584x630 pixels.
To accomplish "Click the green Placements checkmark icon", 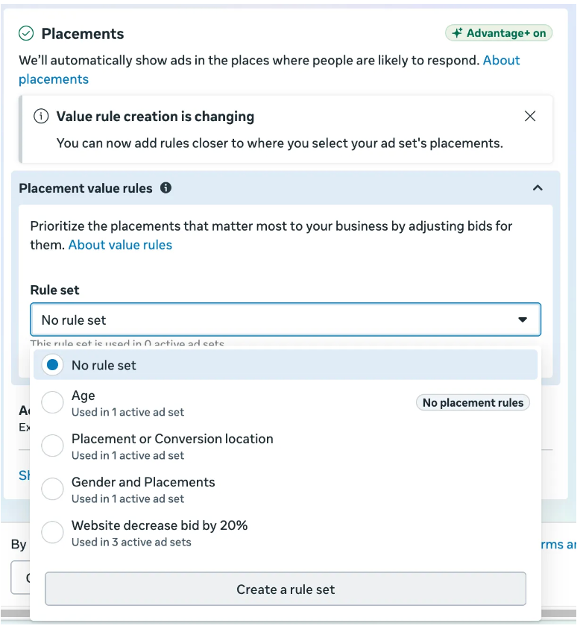I will pyautogui.click(x=27, y=34).
